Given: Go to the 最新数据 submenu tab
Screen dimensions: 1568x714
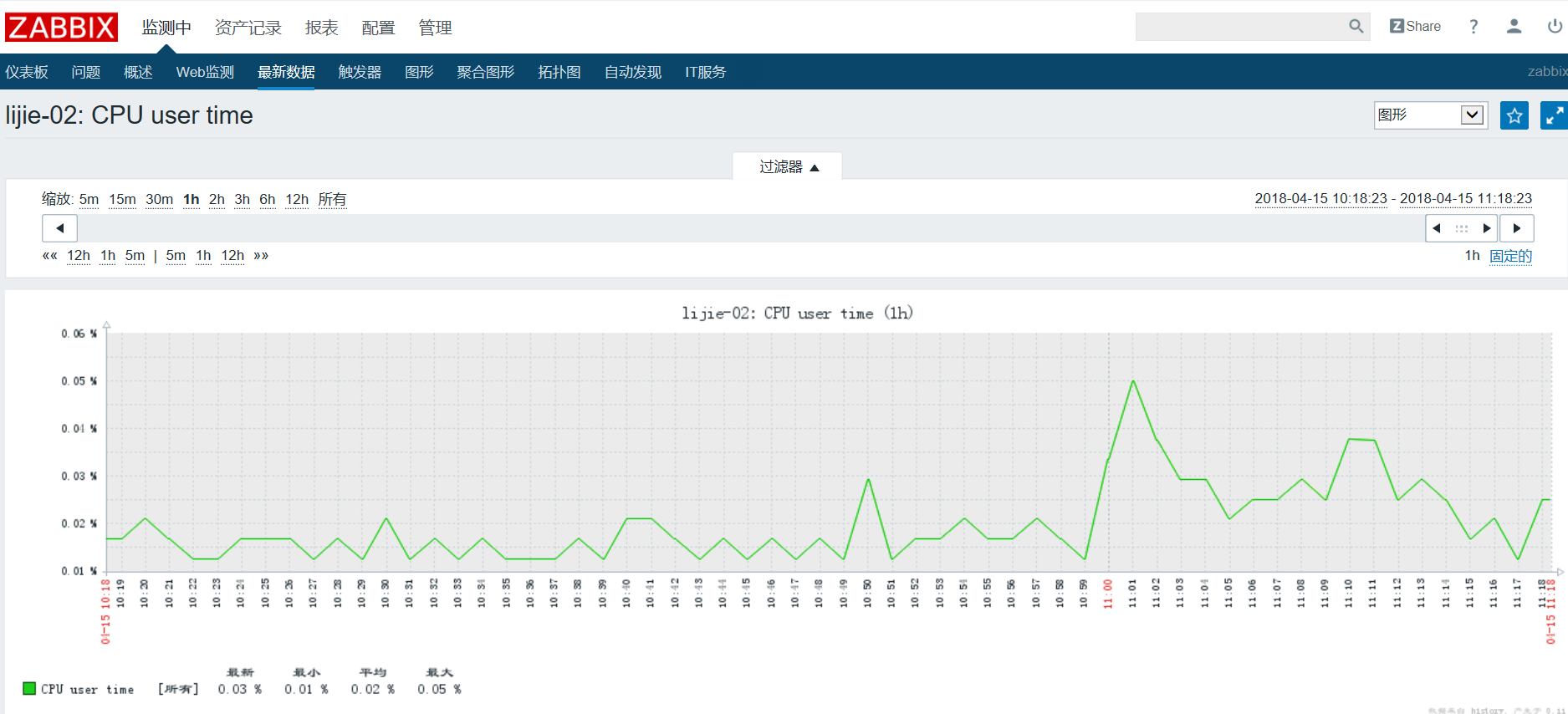Looking at the screenshot, I should 286,72.
